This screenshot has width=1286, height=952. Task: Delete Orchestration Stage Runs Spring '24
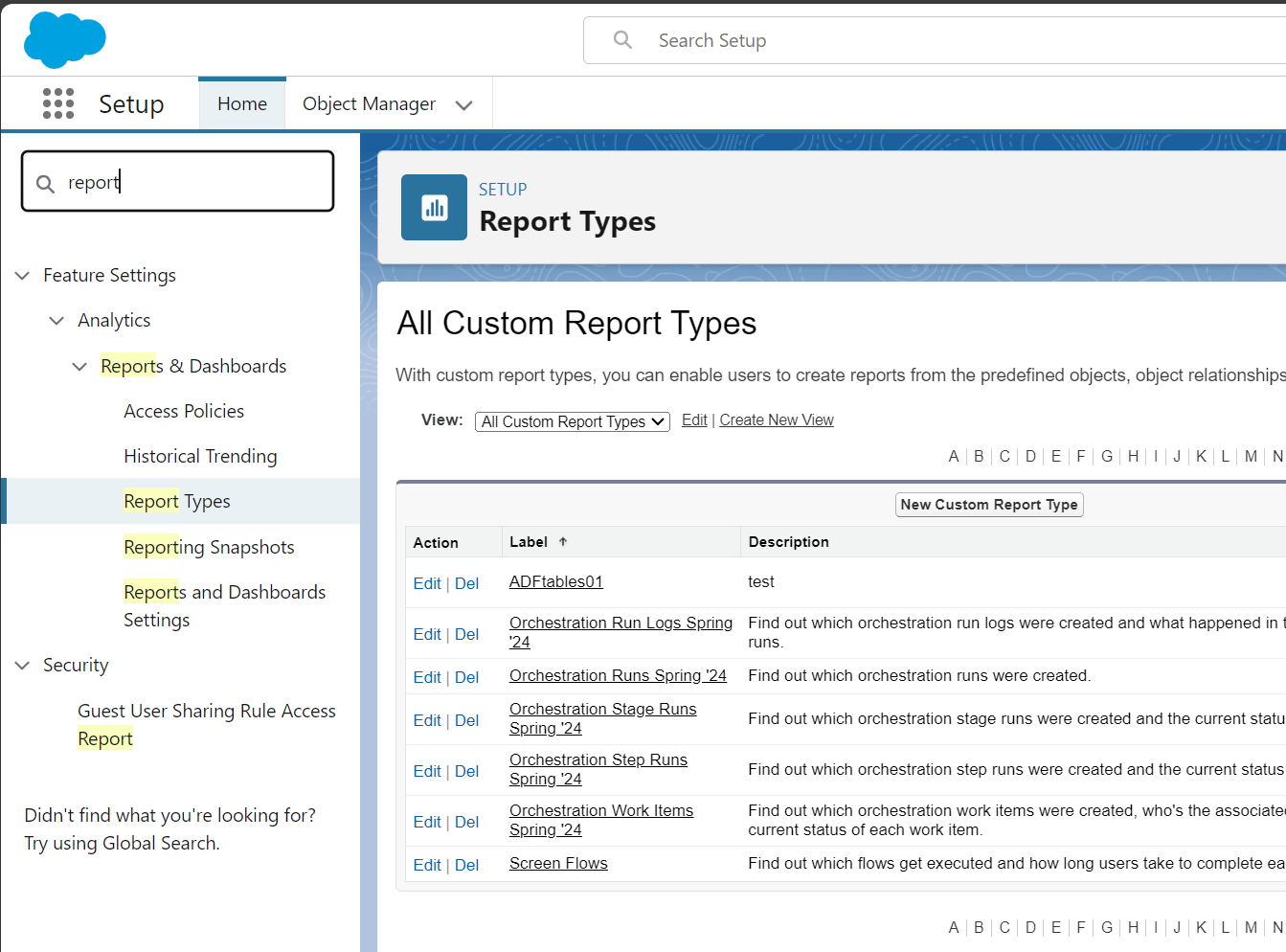click(x=466, y=720)
